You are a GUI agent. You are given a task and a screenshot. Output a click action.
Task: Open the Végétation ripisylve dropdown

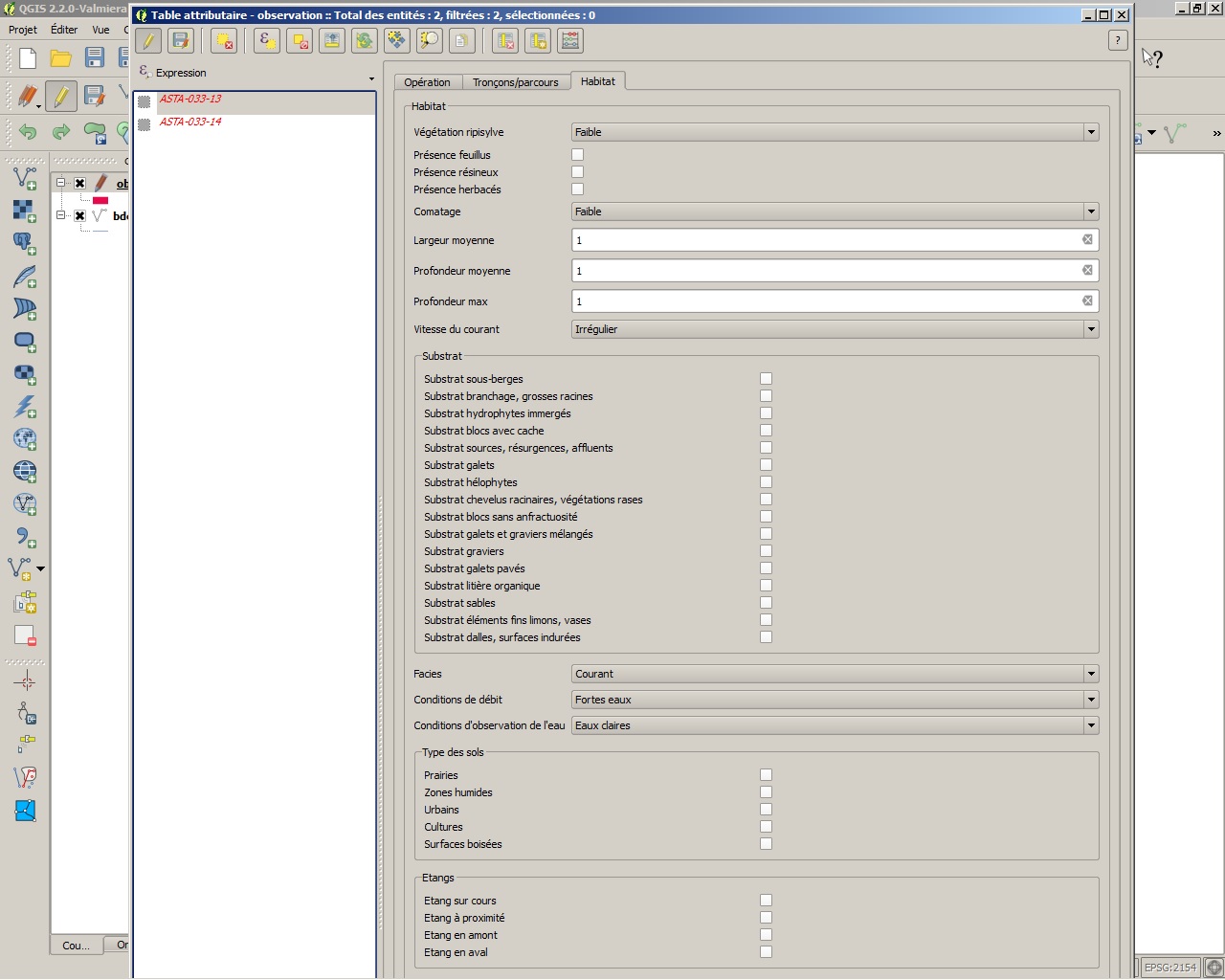pyautogui.click(x=835, y=132)
